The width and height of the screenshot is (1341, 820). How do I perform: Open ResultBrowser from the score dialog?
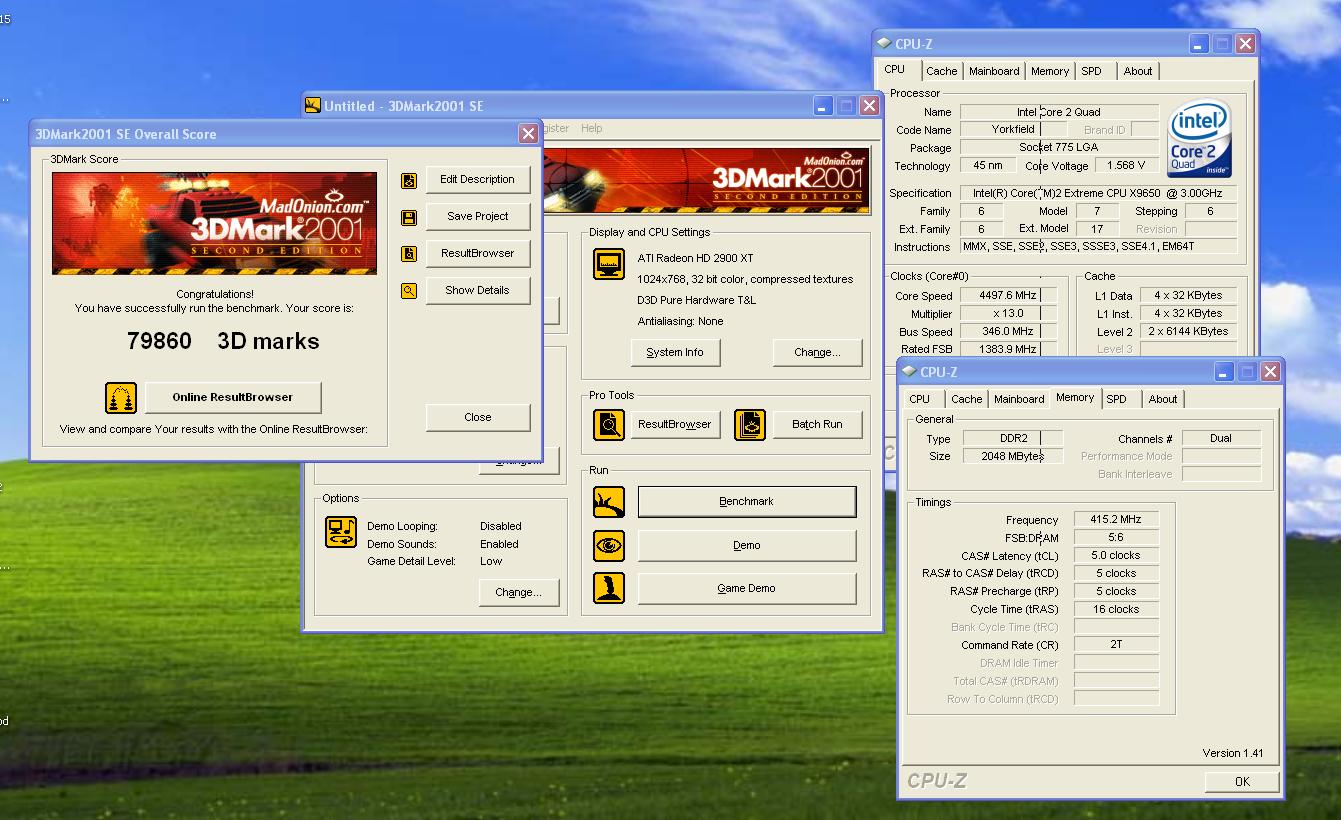(x=478, y=254)
